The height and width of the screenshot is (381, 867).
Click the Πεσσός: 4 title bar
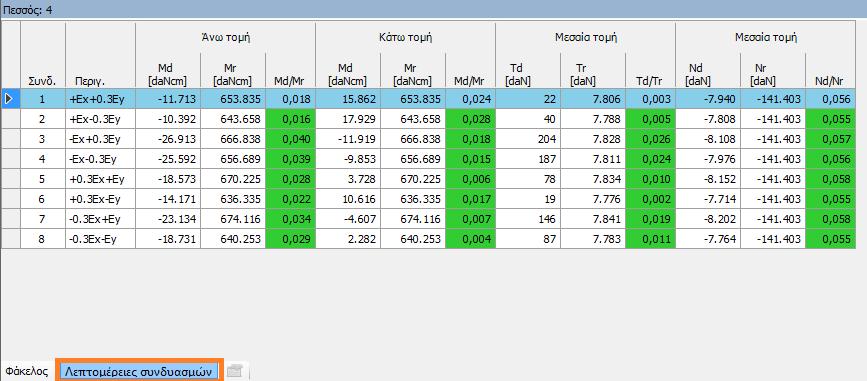pos(434,10)
